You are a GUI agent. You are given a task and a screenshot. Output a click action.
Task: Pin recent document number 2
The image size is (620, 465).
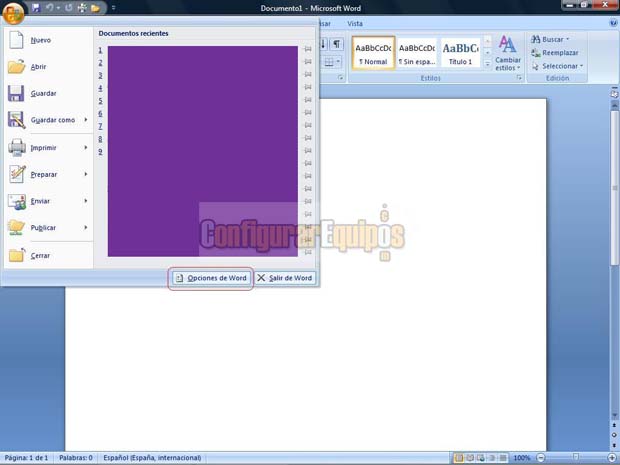point(308,62)
